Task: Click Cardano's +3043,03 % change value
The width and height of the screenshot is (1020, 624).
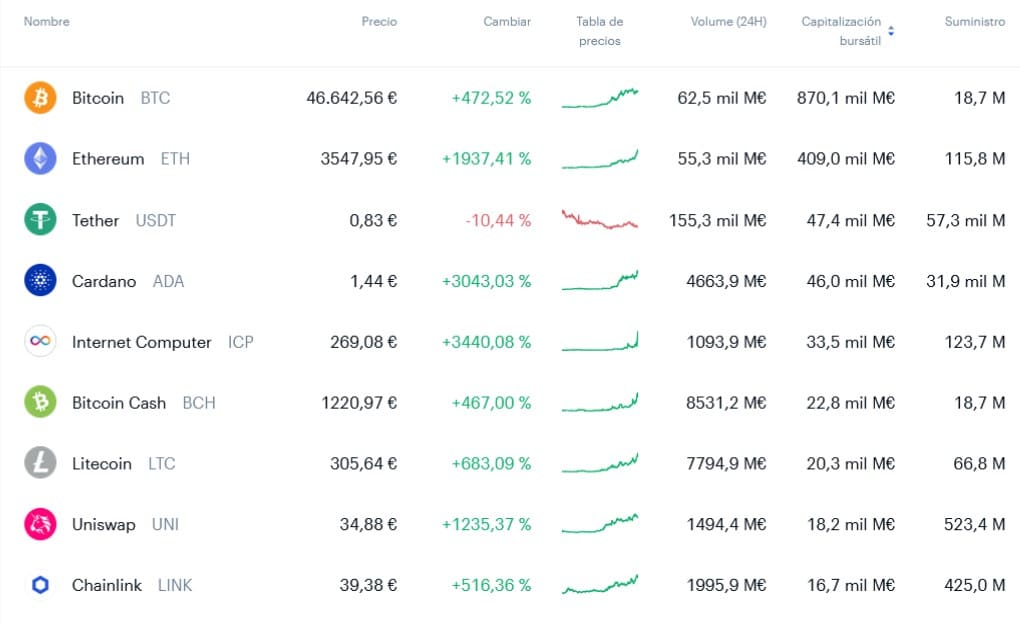Action: [486, 281]
